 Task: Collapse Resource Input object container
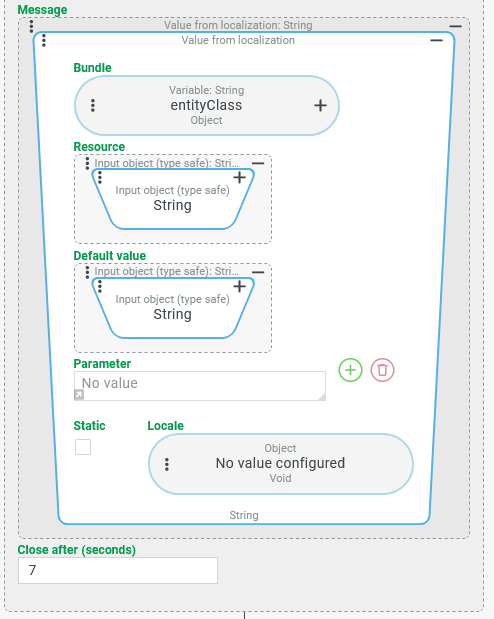point(258,163)
